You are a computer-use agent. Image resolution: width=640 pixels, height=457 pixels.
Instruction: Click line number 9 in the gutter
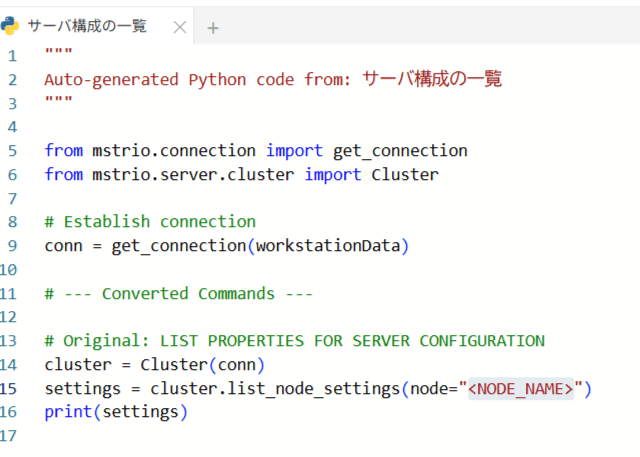[12, 246]
